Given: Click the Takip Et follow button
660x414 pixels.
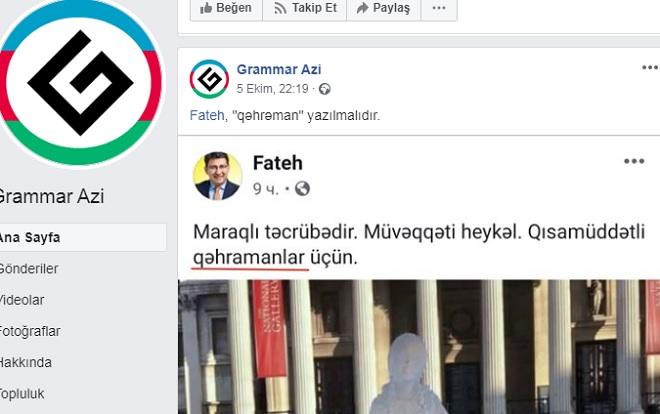Looking at the screenshot, I should 305,8.
